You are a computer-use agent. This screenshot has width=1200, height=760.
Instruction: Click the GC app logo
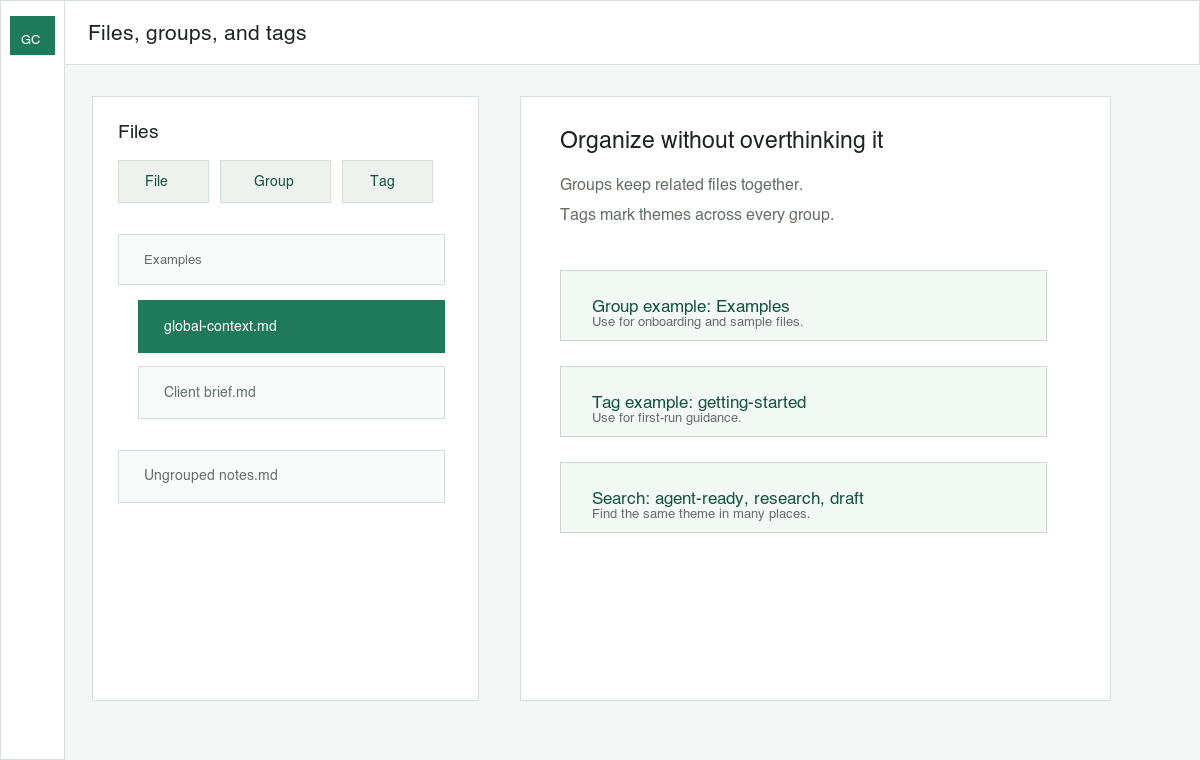pos(32,35)
